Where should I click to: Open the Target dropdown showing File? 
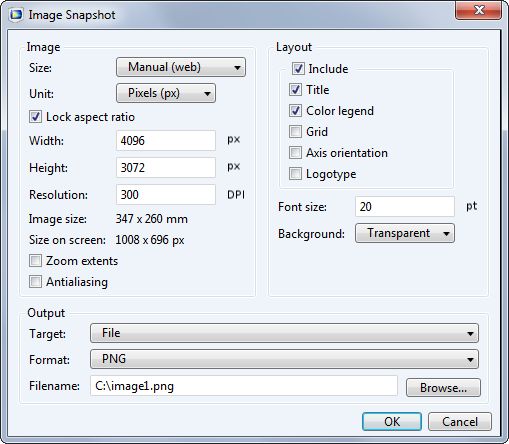[x=284, y=333]
